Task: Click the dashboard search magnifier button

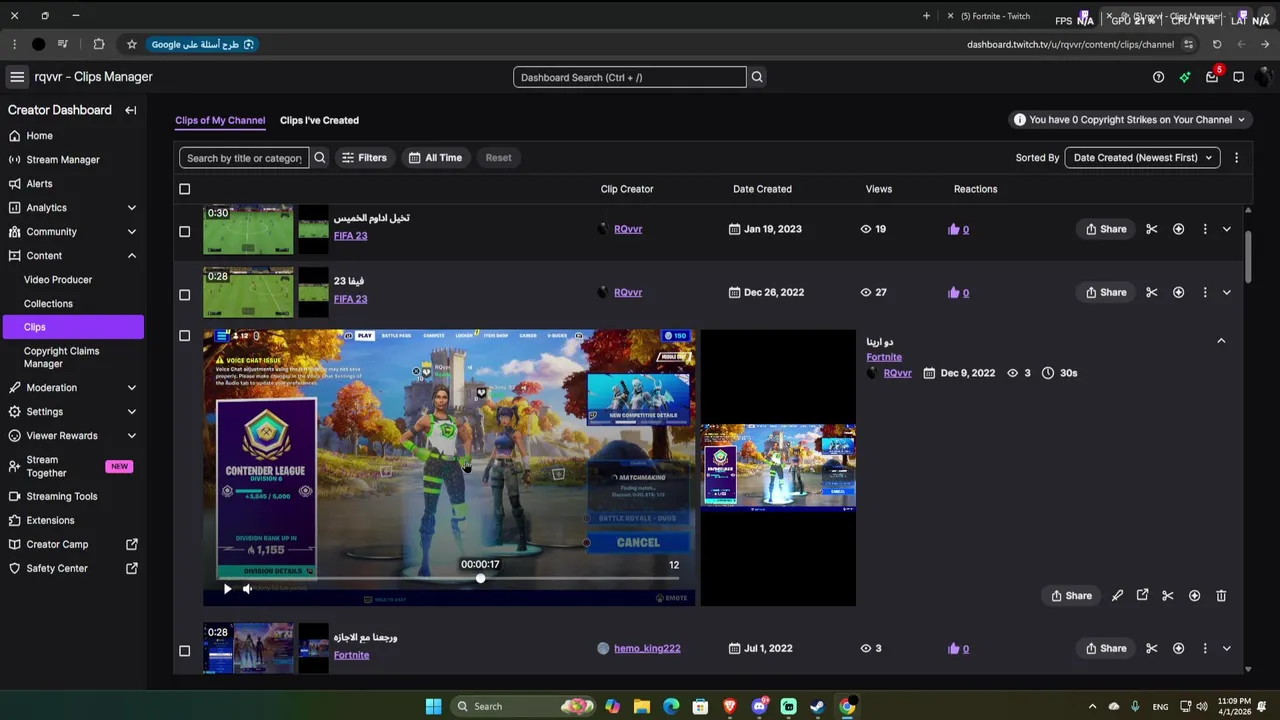Action: point(757,77)
